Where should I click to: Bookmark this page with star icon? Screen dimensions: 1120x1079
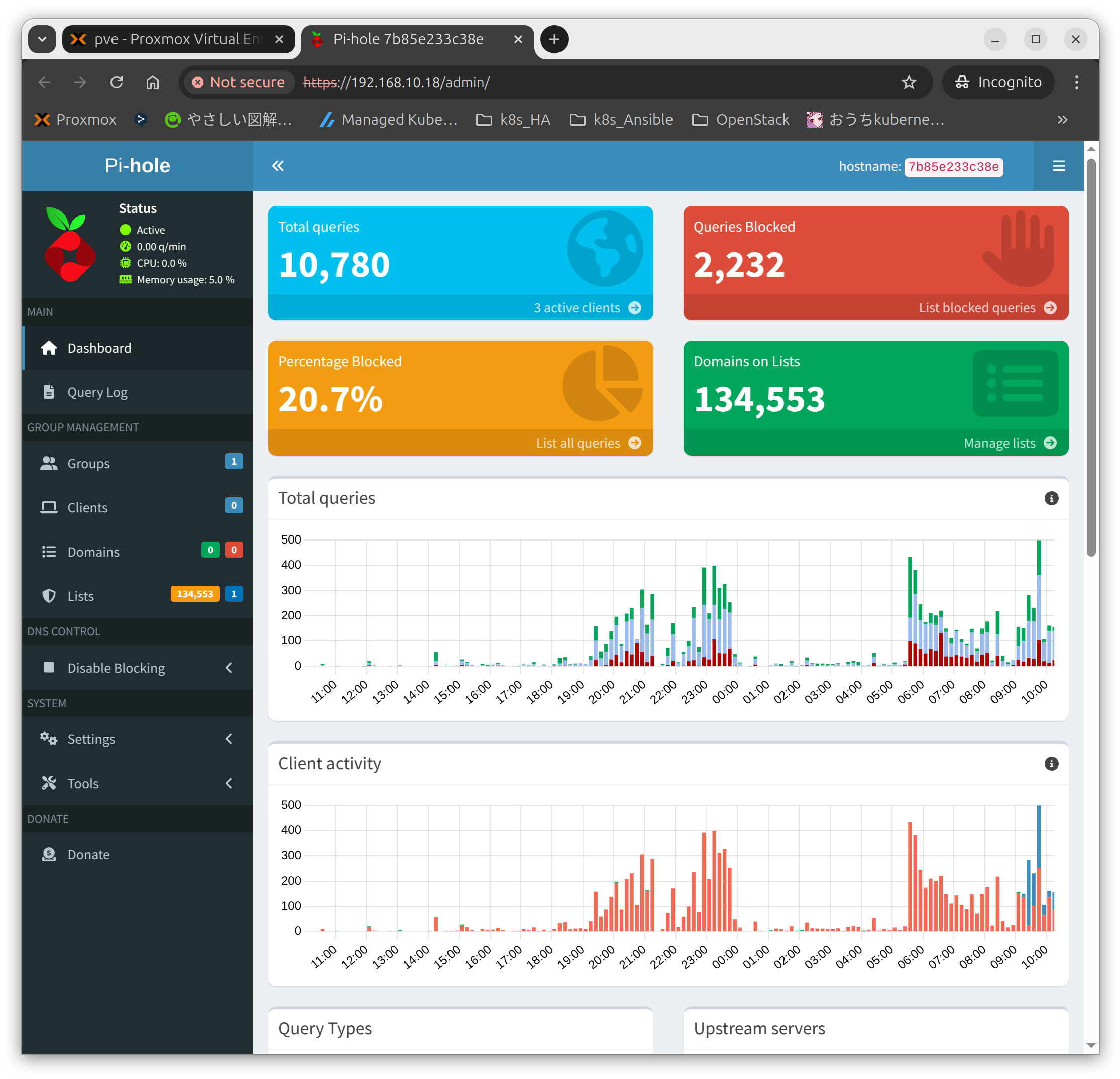tap(909, 83)
